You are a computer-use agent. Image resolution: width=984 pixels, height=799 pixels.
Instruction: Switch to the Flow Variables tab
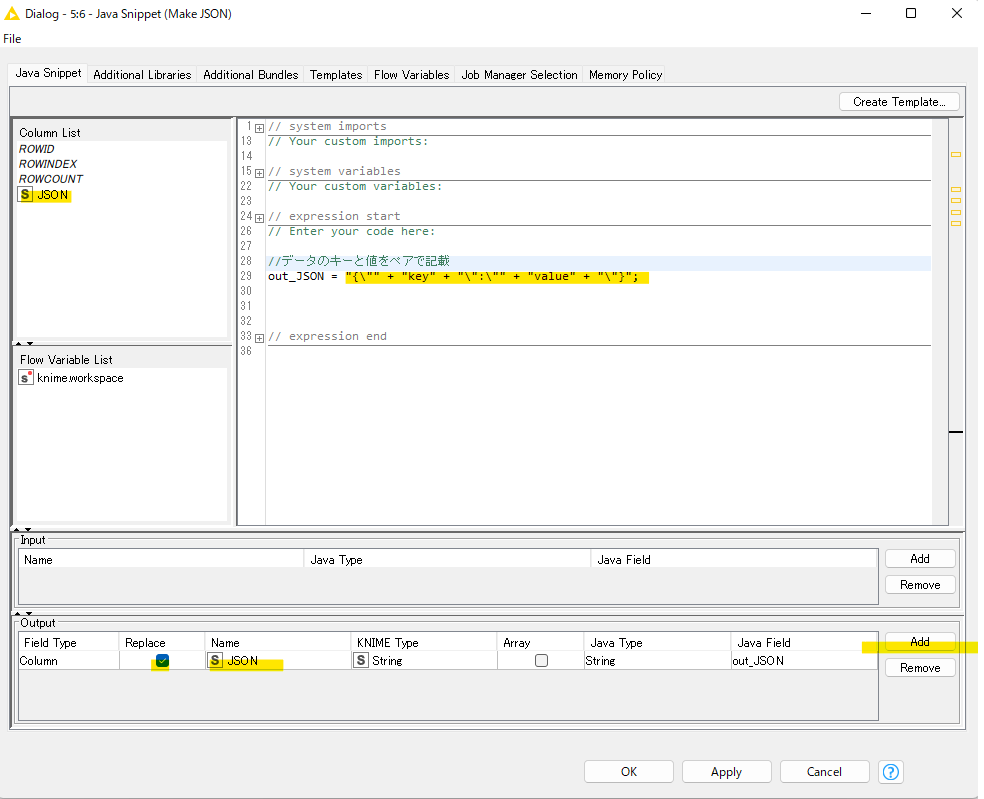[410, 74]
